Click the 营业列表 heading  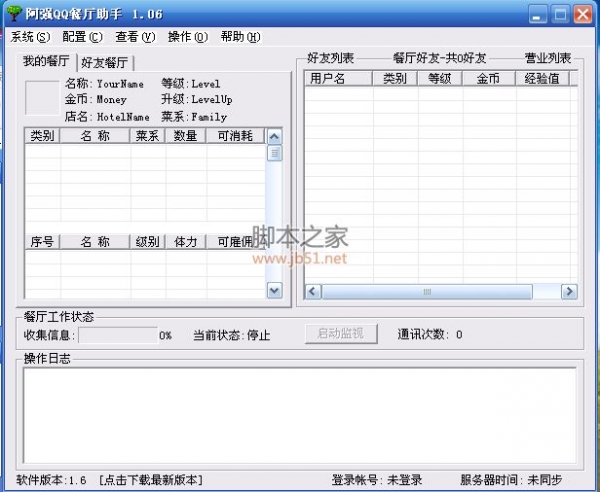pos(548,58)
